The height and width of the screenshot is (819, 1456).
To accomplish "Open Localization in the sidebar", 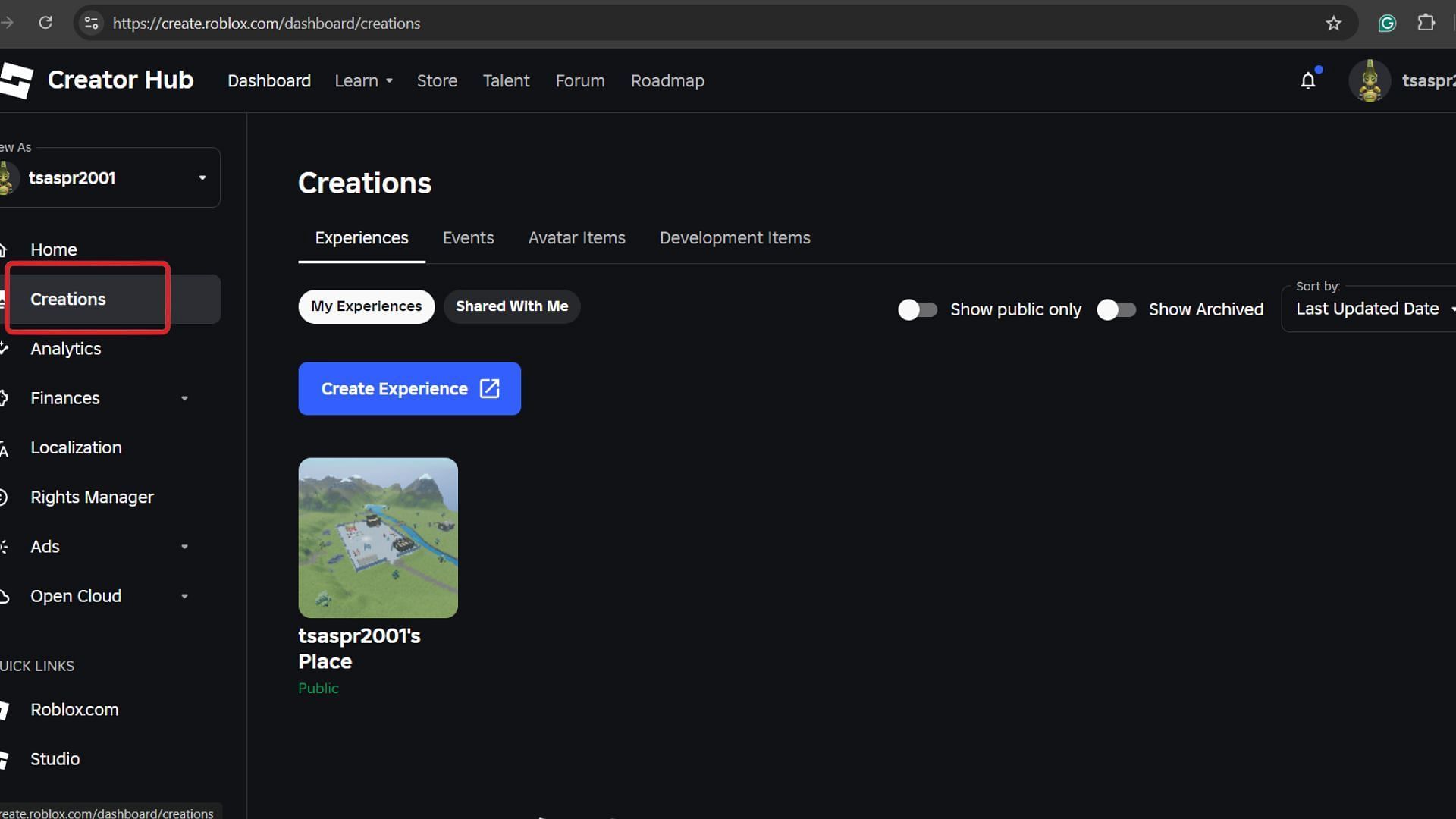I will coord(76,447).
